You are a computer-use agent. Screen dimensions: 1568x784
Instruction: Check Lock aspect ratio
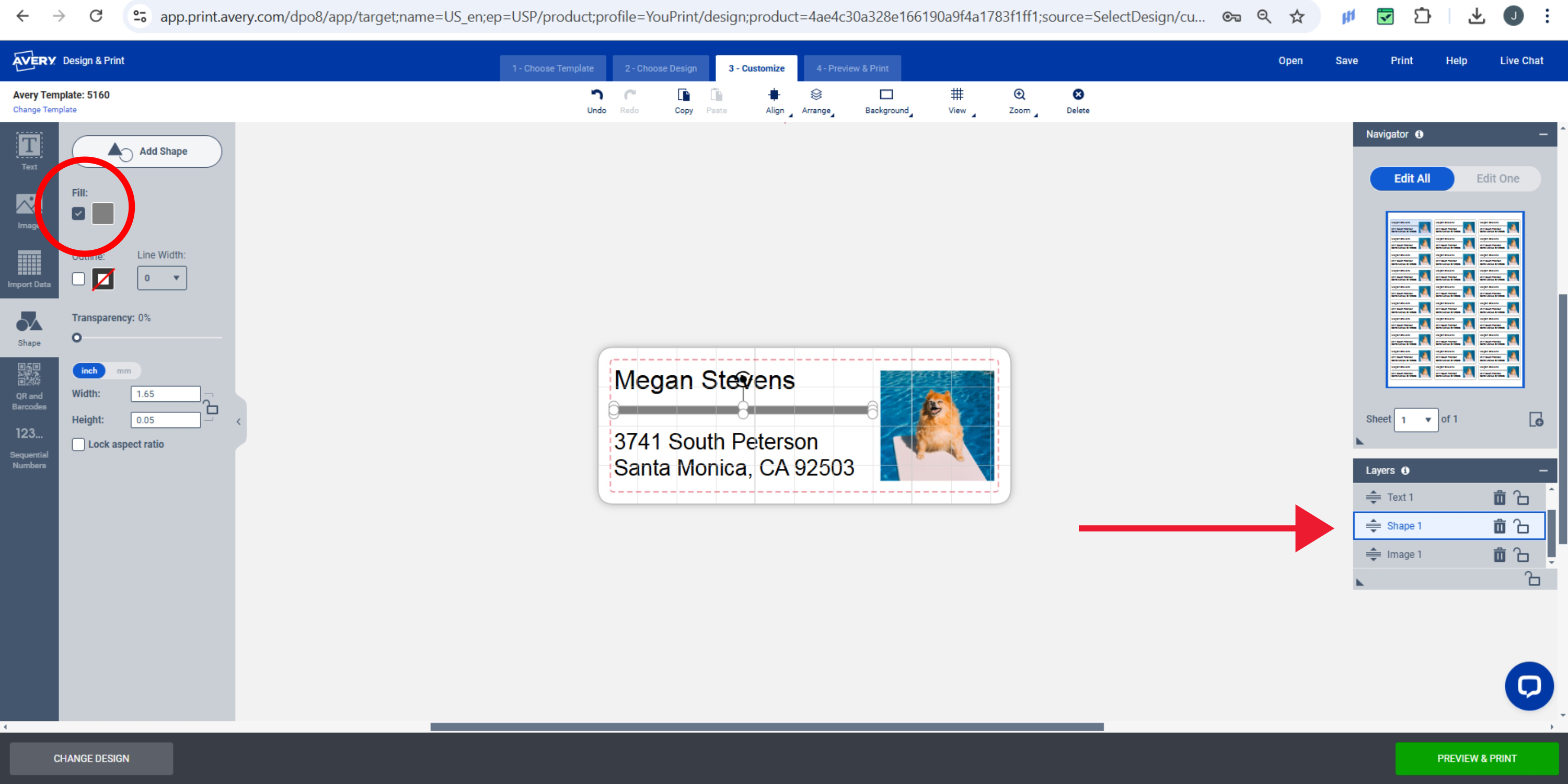[x=78, y=444]
